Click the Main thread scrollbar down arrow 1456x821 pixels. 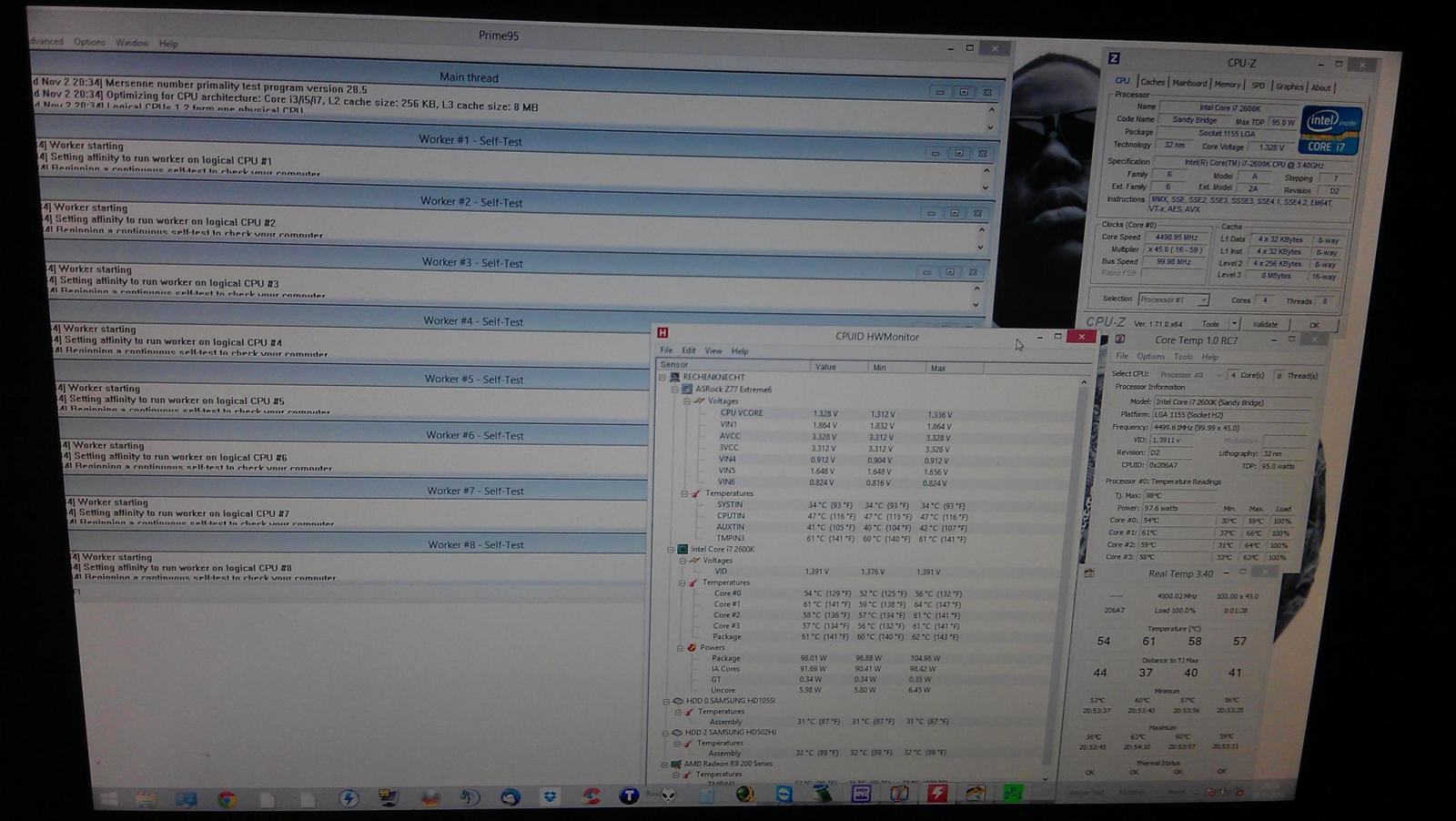991,127
